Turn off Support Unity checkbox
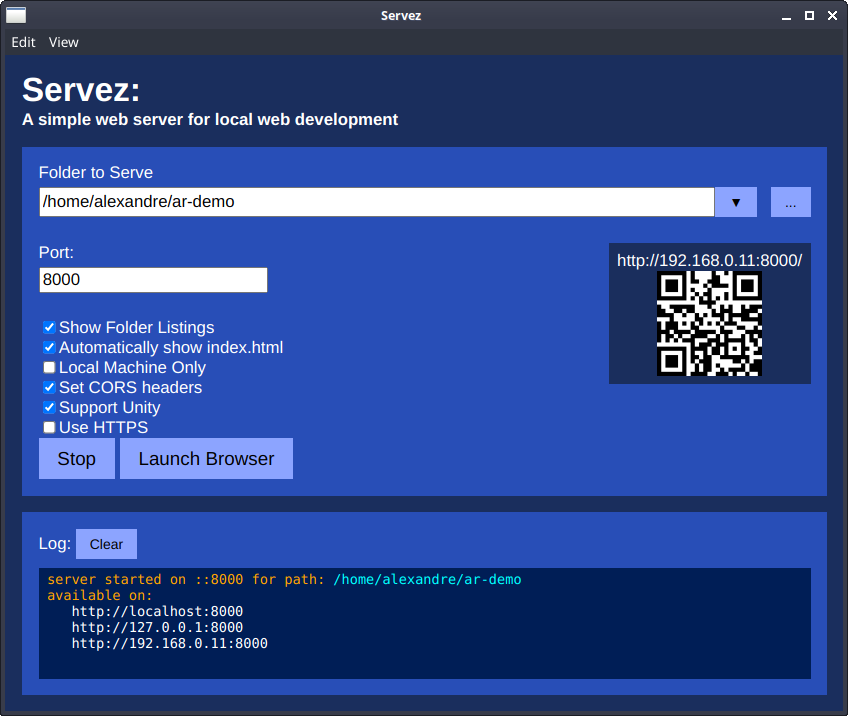 pos(49,408)
